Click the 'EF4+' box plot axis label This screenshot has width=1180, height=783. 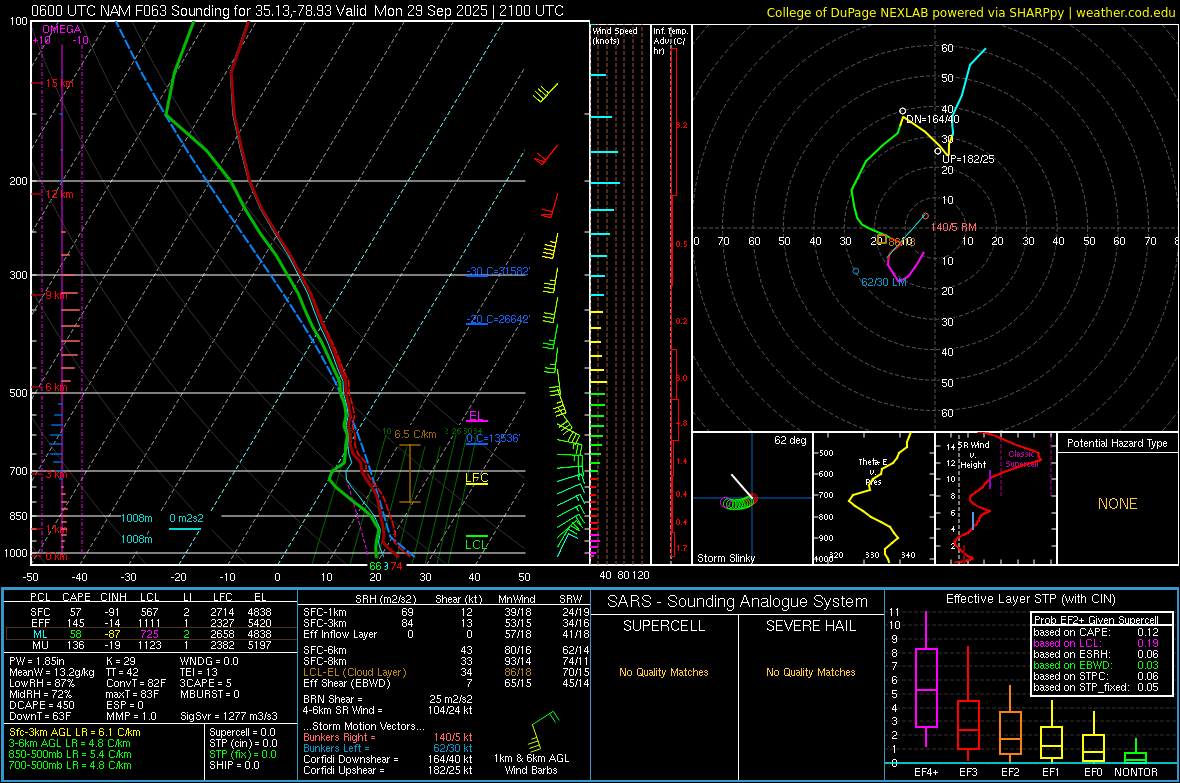[926, 772]
